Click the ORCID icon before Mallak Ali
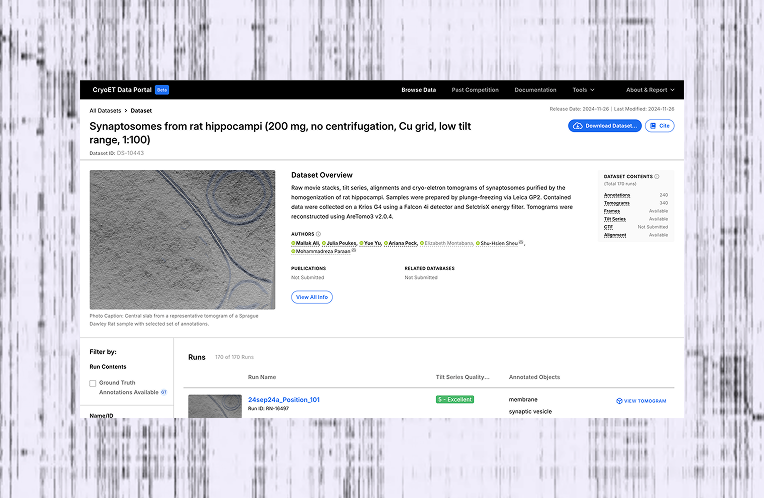Viewport: 764px width, 498px height. (294, 242)
